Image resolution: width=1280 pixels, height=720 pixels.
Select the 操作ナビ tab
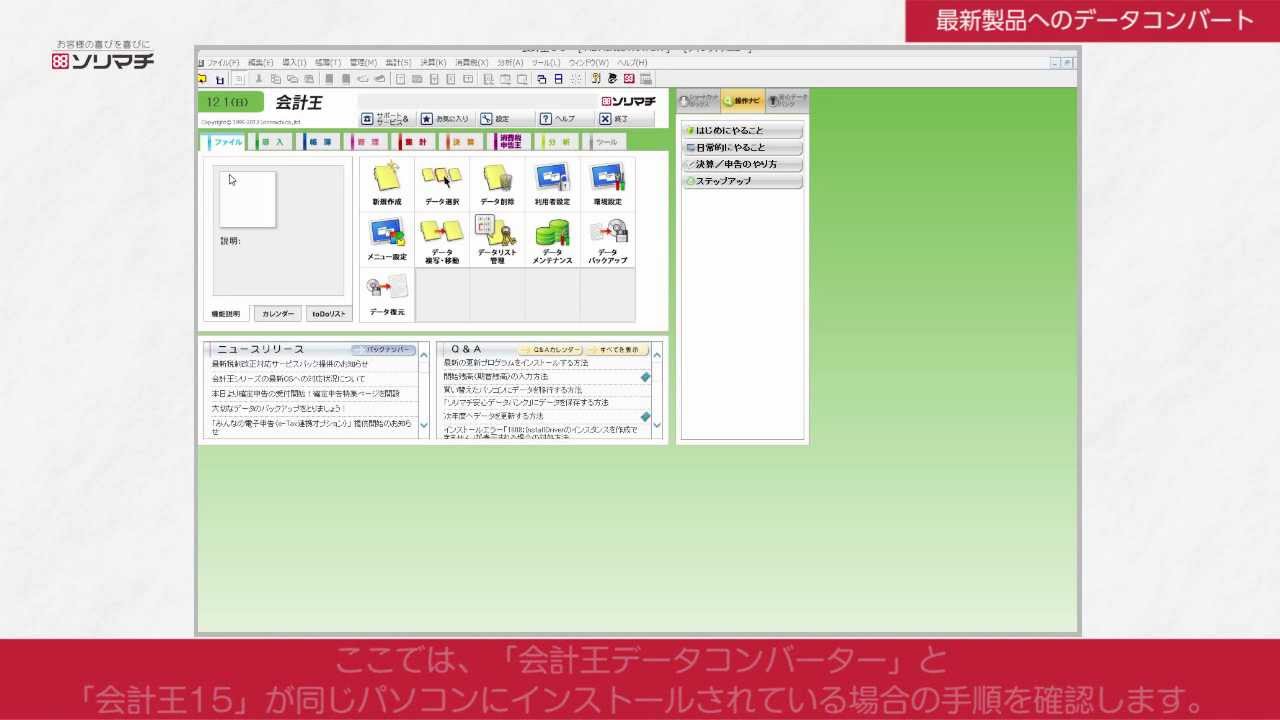(743, 101)
